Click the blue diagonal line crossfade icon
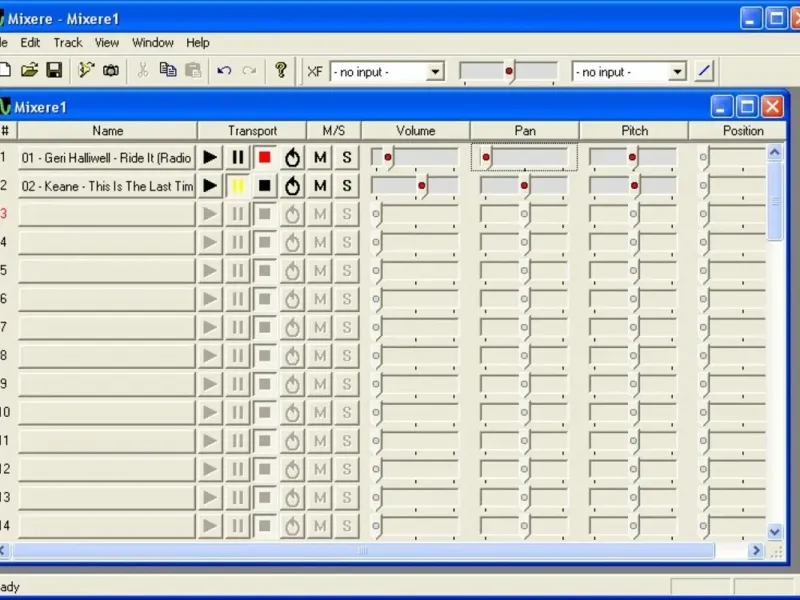The image size is (800, 600). (x=704, y=71)
